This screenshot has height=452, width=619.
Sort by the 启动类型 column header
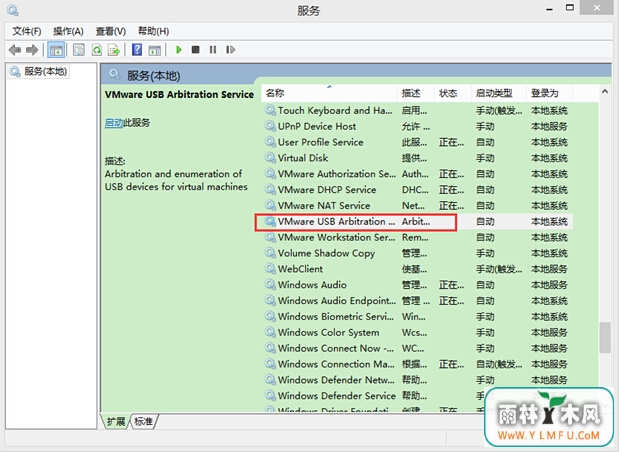(499, 93)
